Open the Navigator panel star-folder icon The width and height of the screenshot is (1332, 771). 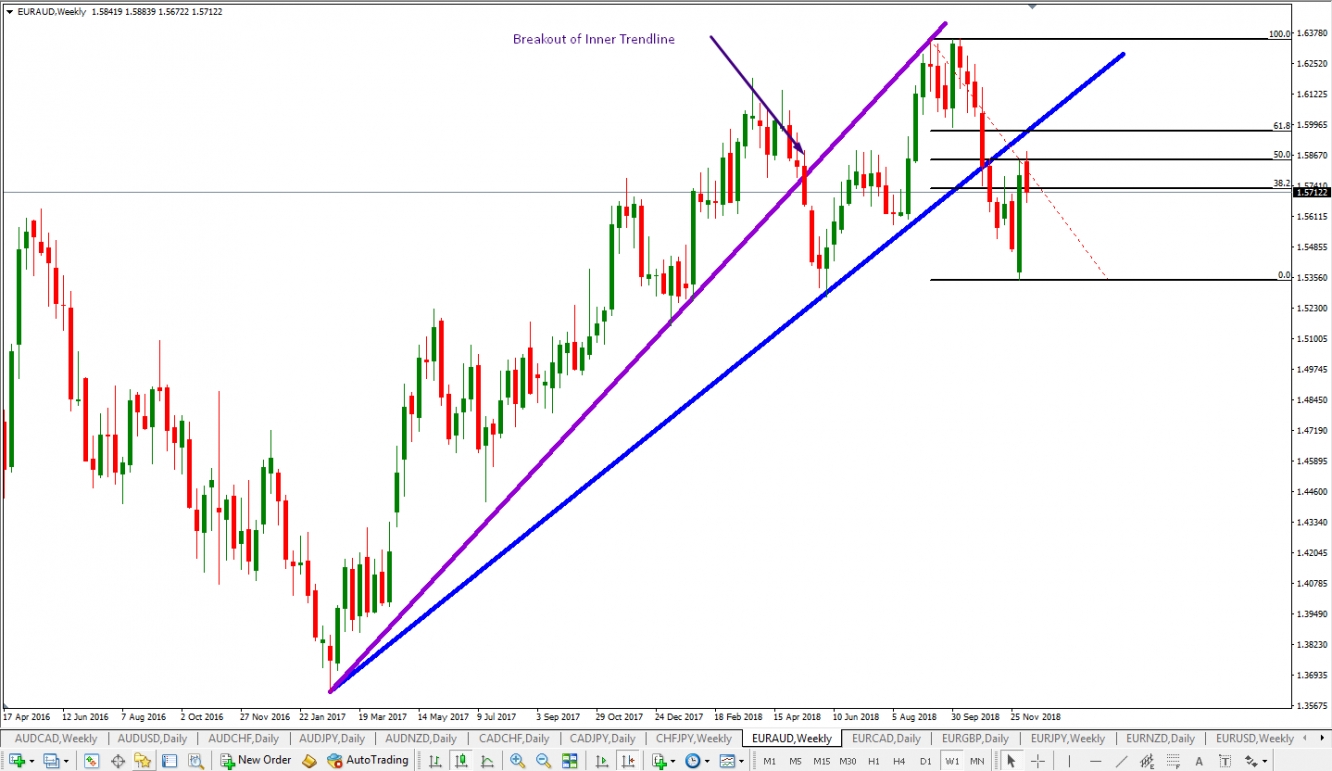143,761
